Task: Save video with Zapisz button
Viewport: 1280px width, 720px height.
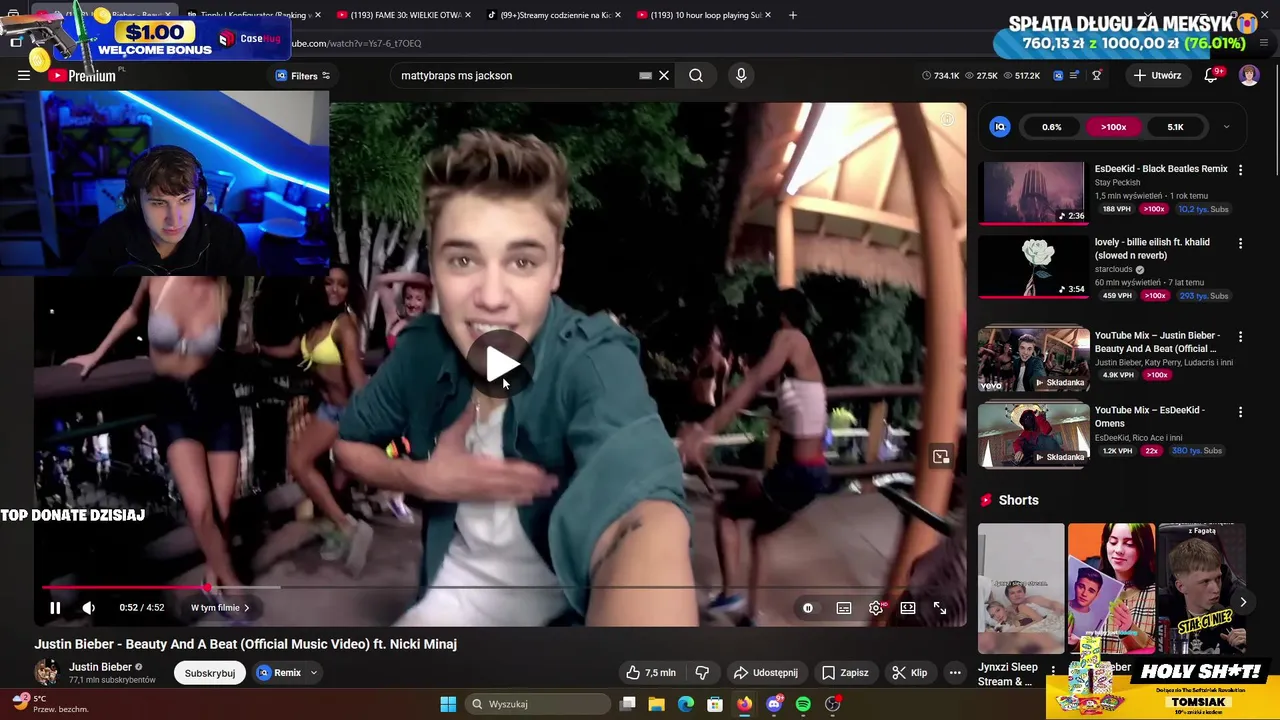Action: pyautogui.click(x=845, y=673)
